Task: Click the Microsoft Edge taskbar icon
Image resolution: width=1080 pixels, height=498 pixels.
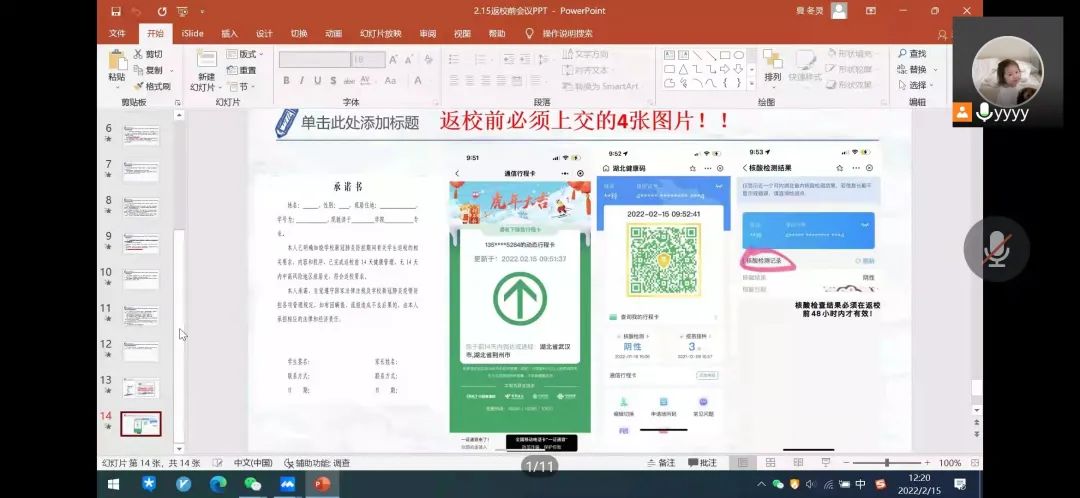Action: tap(218, 484)
